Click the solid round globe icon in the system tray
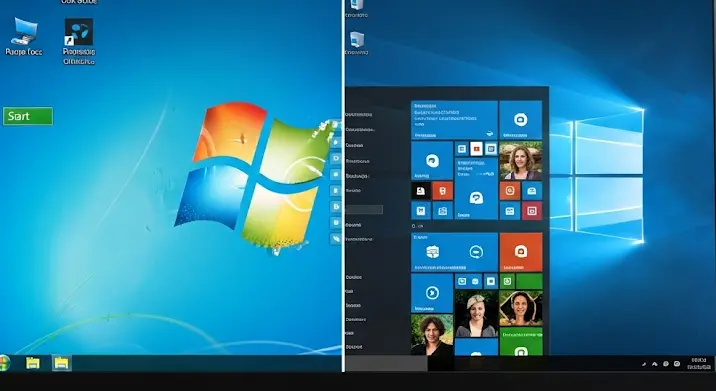 [x=666, y=364]
